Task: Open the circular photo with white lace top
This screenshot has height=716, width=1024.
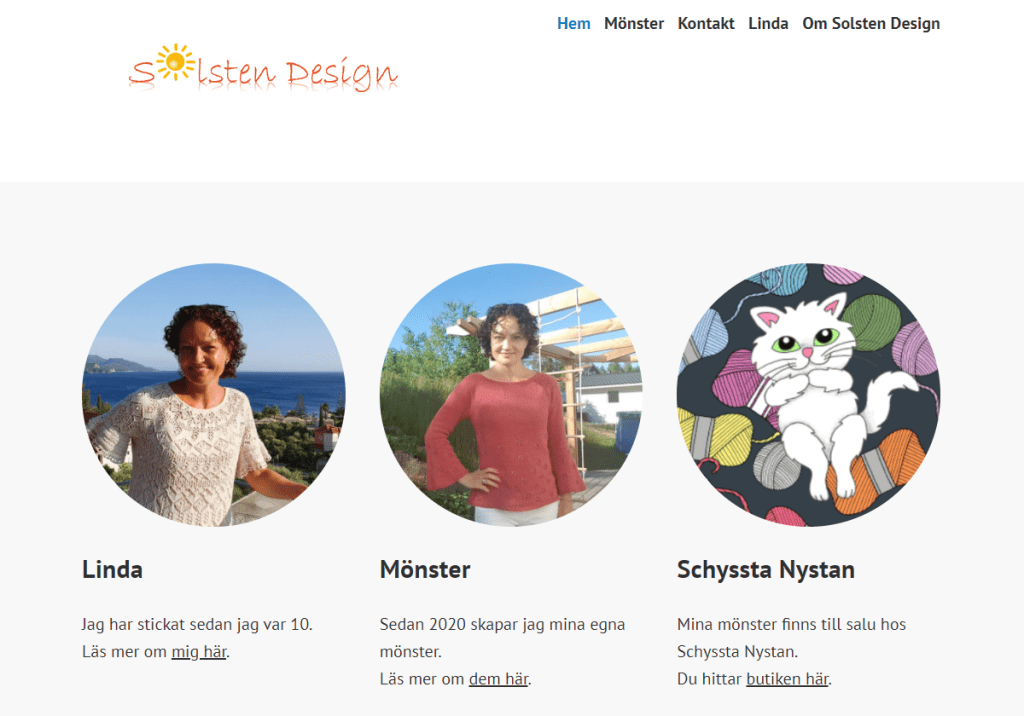Action: [213, 395]
